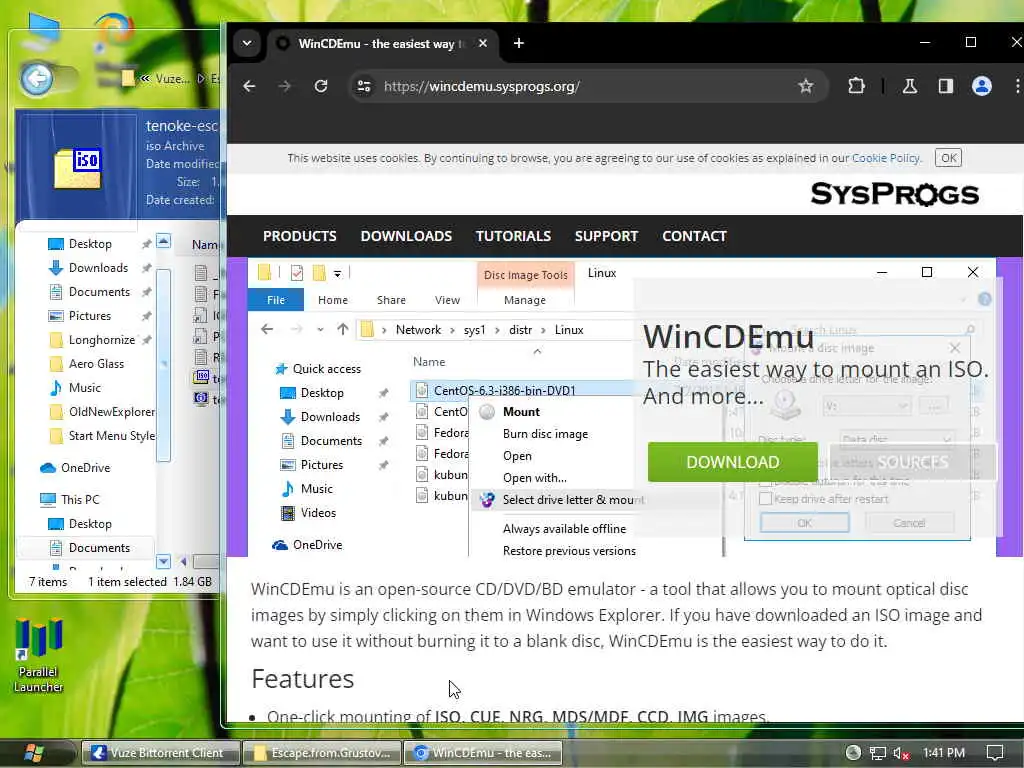Switch to Escape.from.Grustov taskbar button
1024x768 pixels.
(321, 753)
